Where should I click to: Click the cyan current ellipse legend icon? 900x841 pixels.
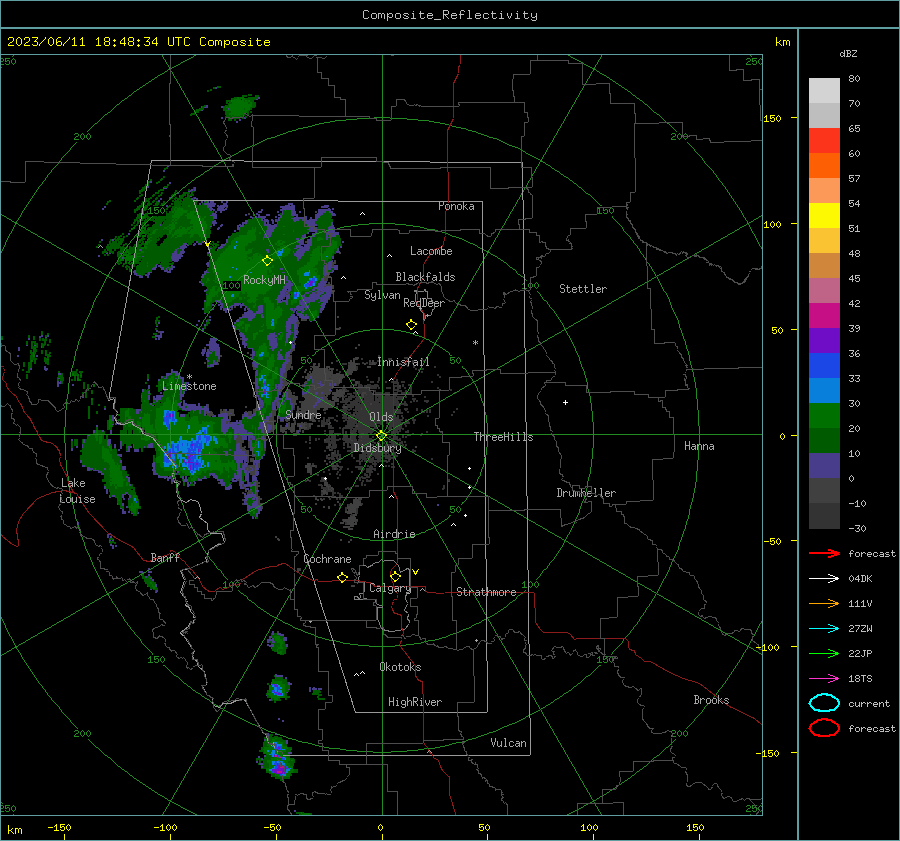824,703
